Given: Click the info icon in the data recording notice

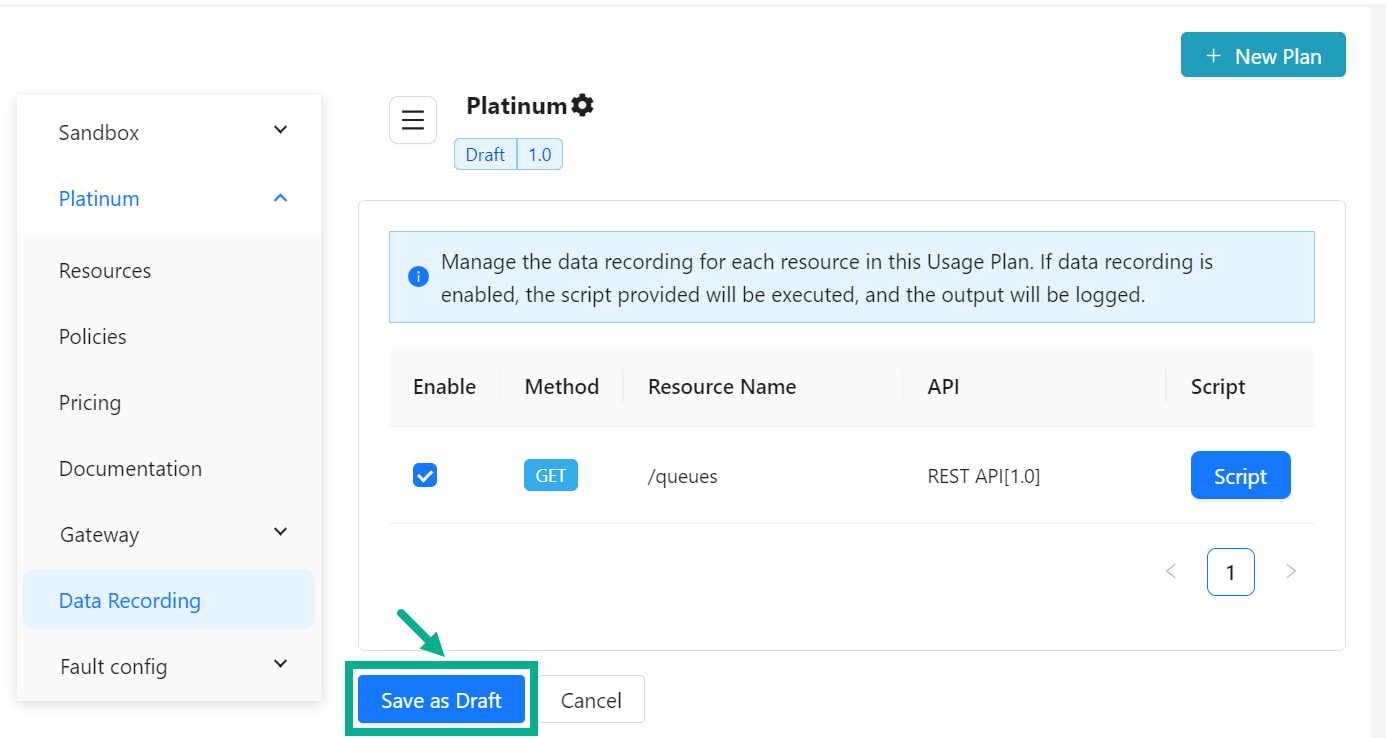Looking at the screenshot, I should tap(418, 276).
